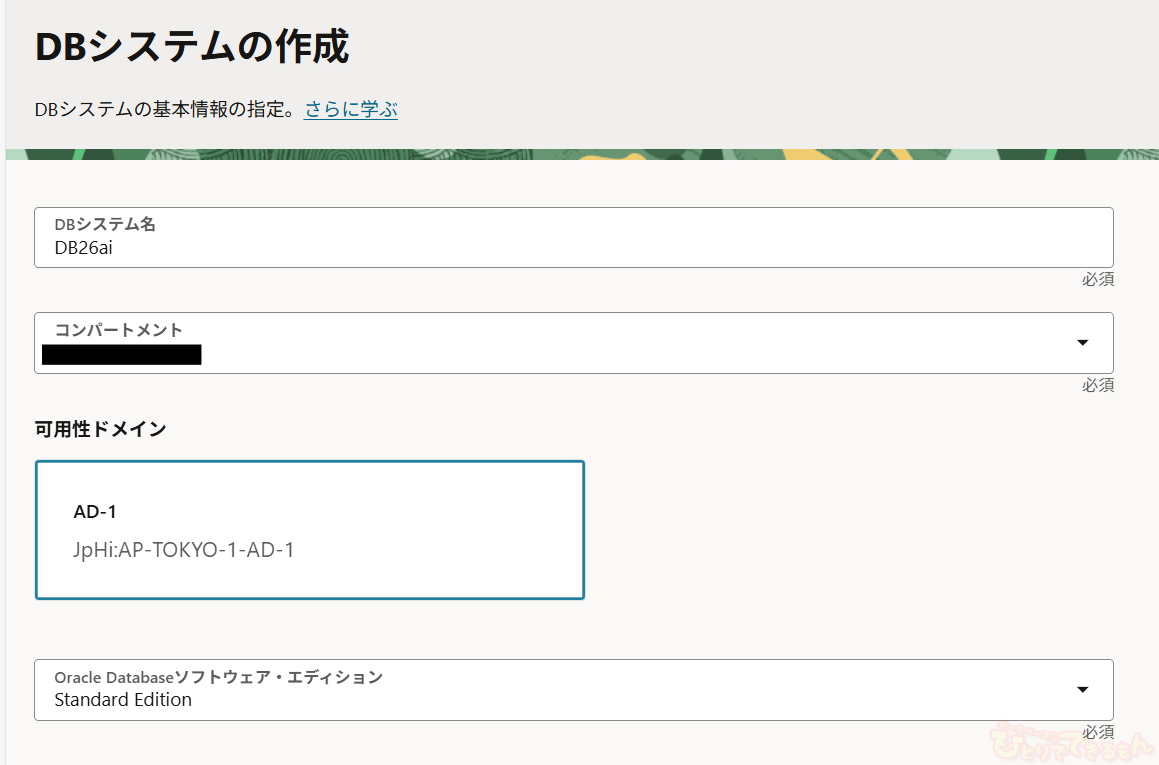The image size is (1159, 765).
Task: Click "必須" label below コンパートメント field
Action: click(x=1097, y=385)
